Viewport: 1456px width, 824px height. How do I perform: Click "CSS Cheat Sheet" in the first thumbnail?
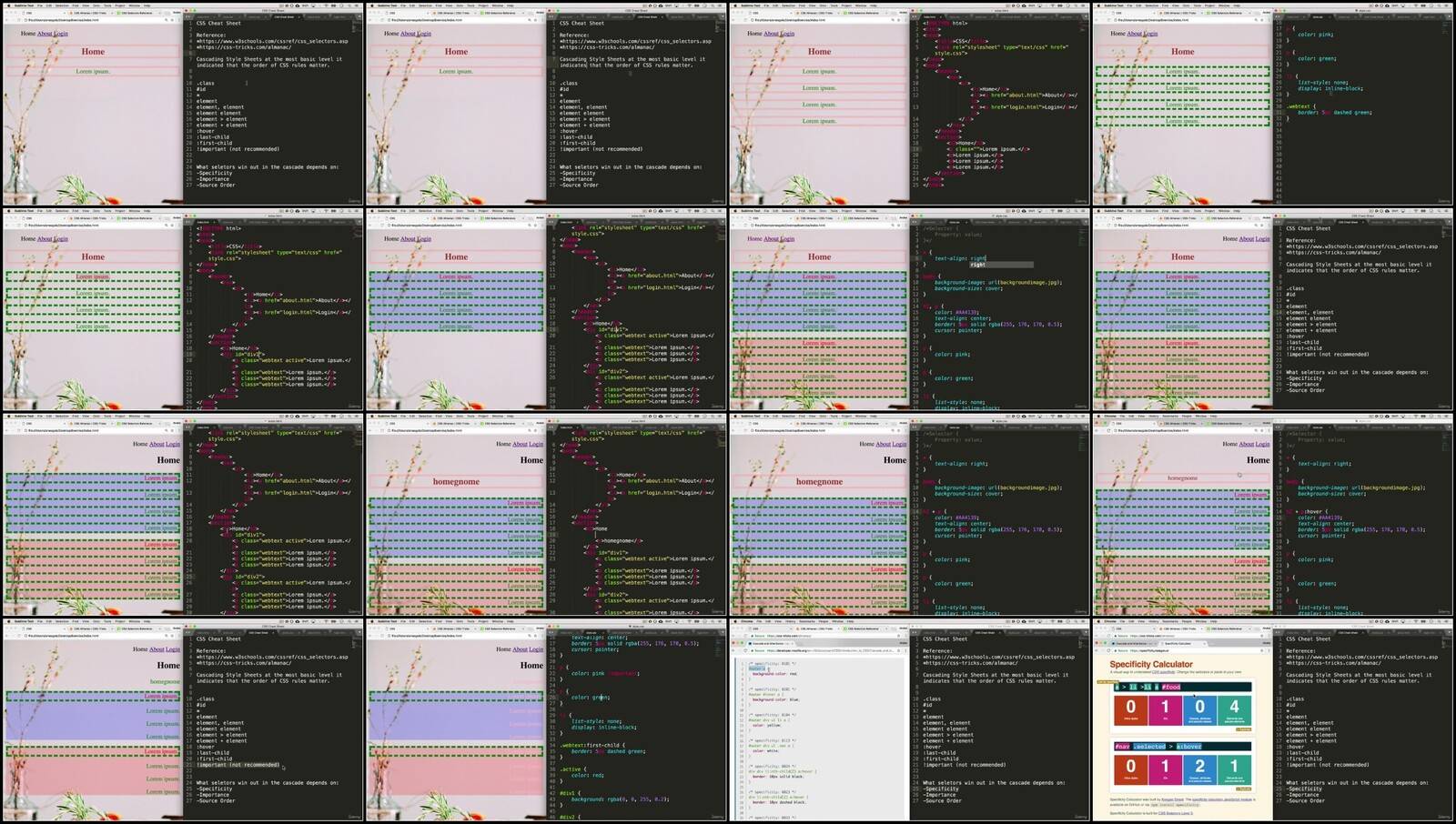218,23
